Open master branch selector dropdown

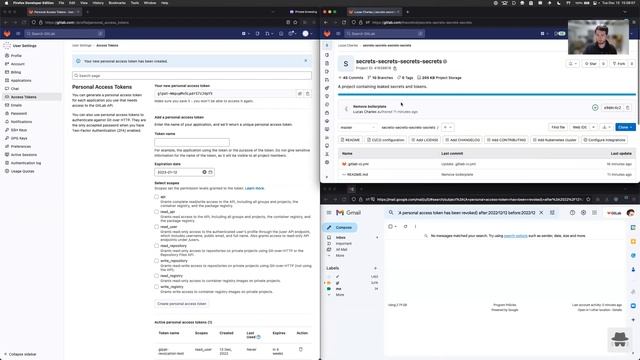pyautogui.click(x=357, y=127)
